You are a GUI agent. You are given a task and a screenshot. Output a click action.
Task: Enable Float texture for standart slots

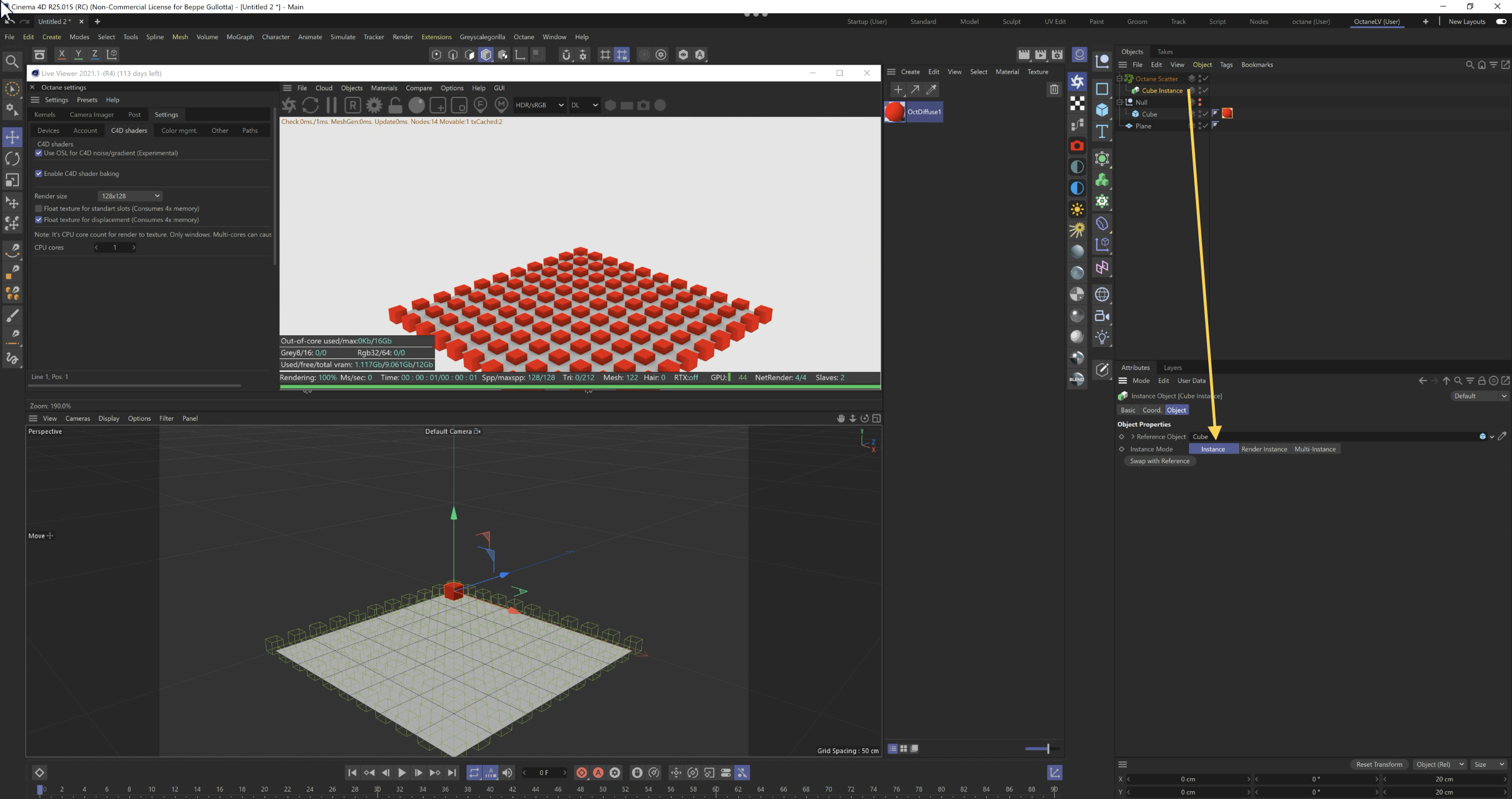(x=39, y=209)
